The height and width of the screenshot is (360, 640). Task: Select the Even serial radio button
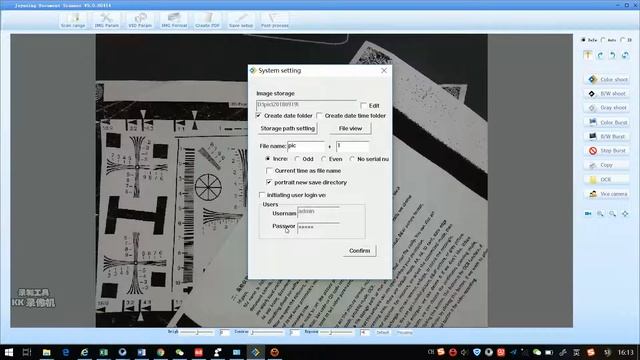click(x=324, y=159)
